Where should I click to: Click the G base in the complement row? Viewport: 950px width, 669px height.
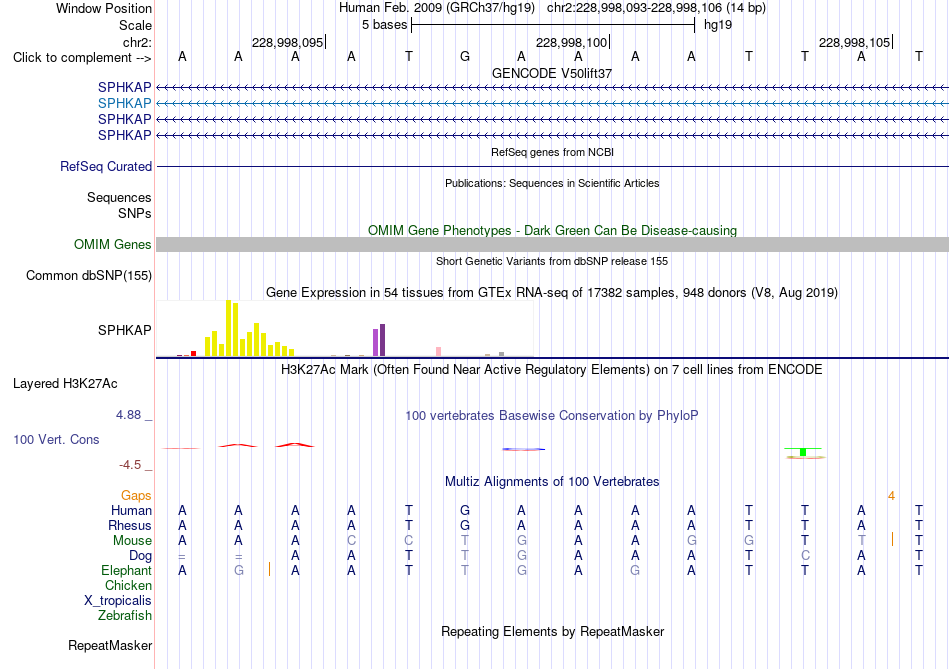[465, 56]
